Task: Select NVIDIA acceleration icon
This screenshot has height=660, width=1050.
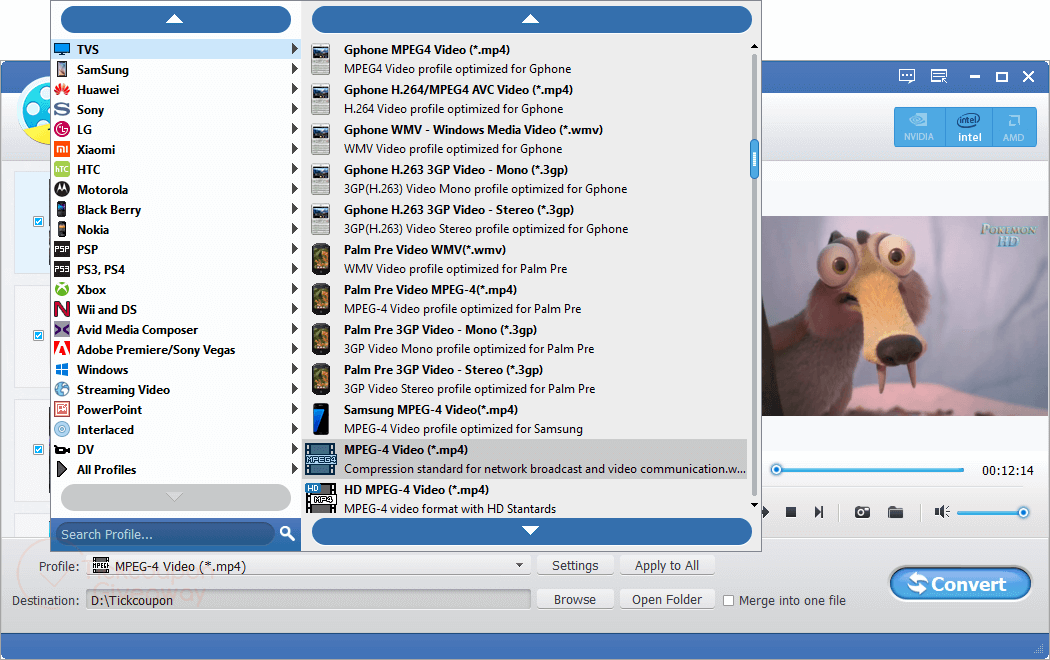Action: (x=919, y=127)
